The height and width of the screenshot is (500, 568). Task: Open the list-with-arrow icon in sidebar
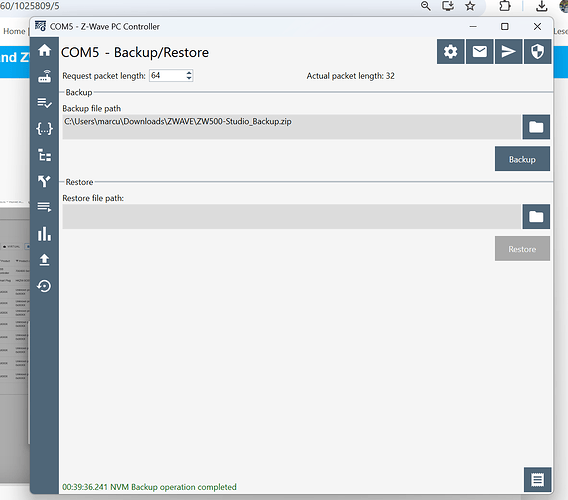(45, 207)
